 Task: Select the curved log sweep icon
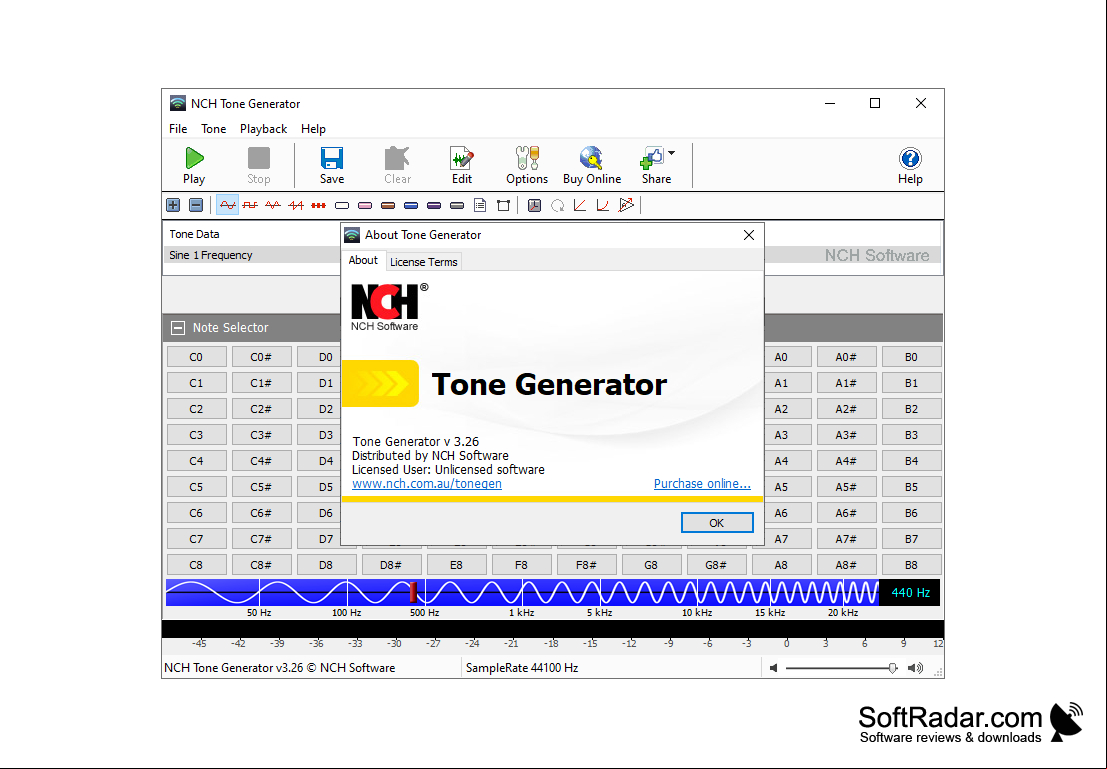tap(603, 205)
